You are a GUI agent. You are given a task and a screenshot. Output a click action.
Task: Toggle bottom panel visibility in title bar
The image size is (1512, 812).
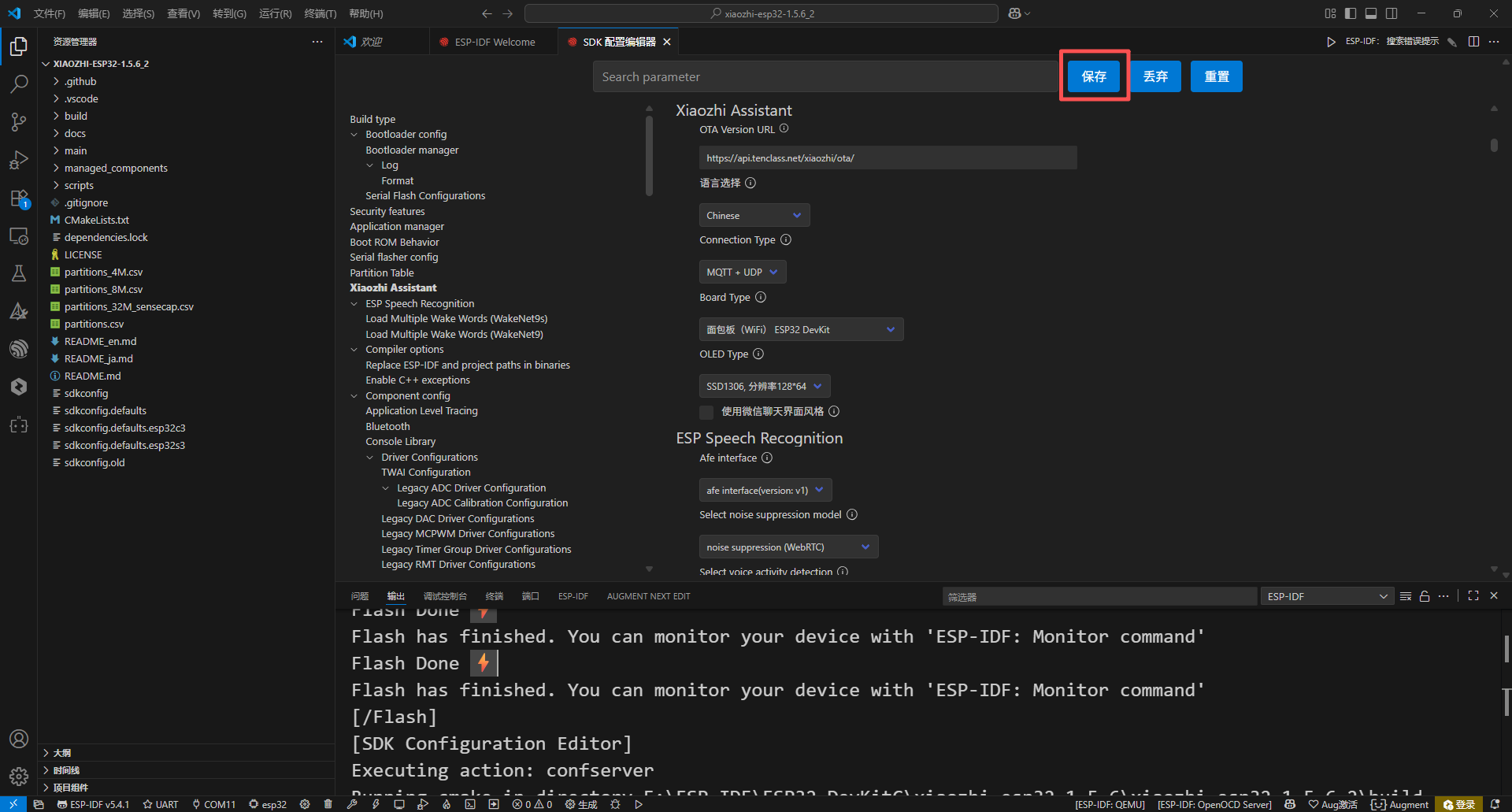click(1371, 13)
